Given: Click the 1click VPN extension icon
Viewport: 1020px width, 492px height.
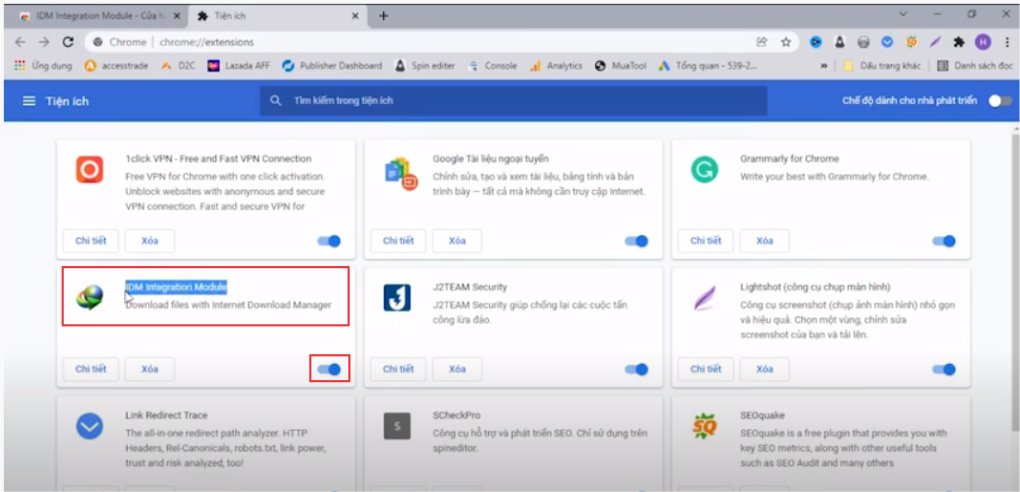Looking at the screenshot, I should point(90,170).
